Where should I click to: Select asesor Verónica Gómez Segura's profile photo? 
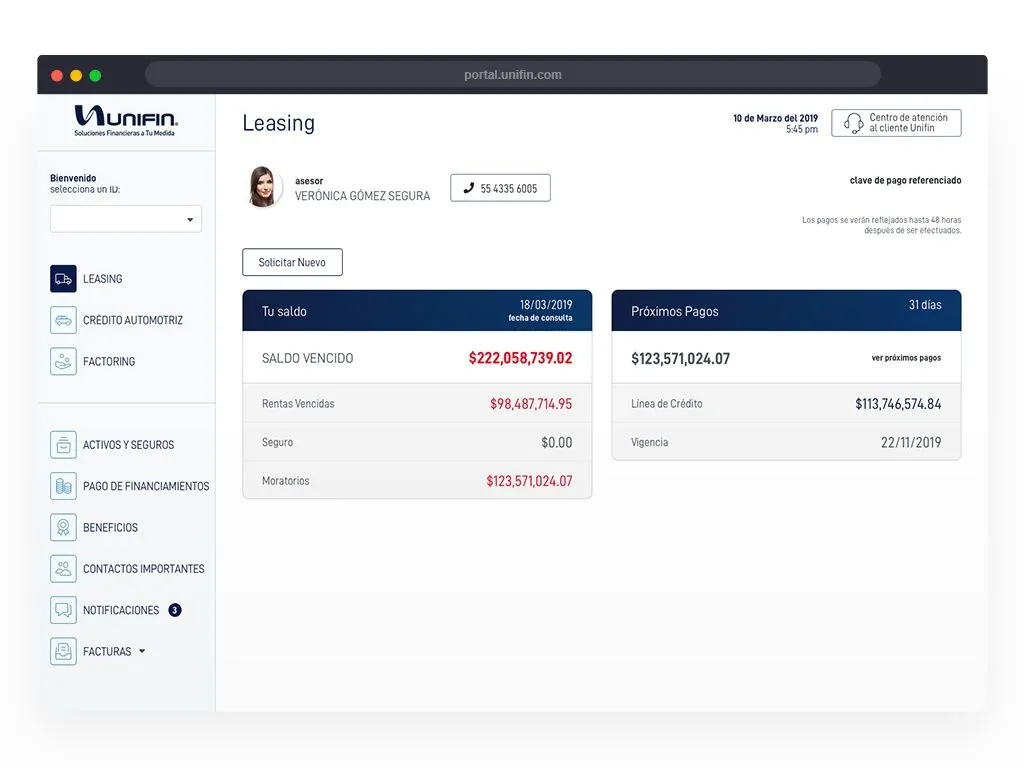(264, 187)
